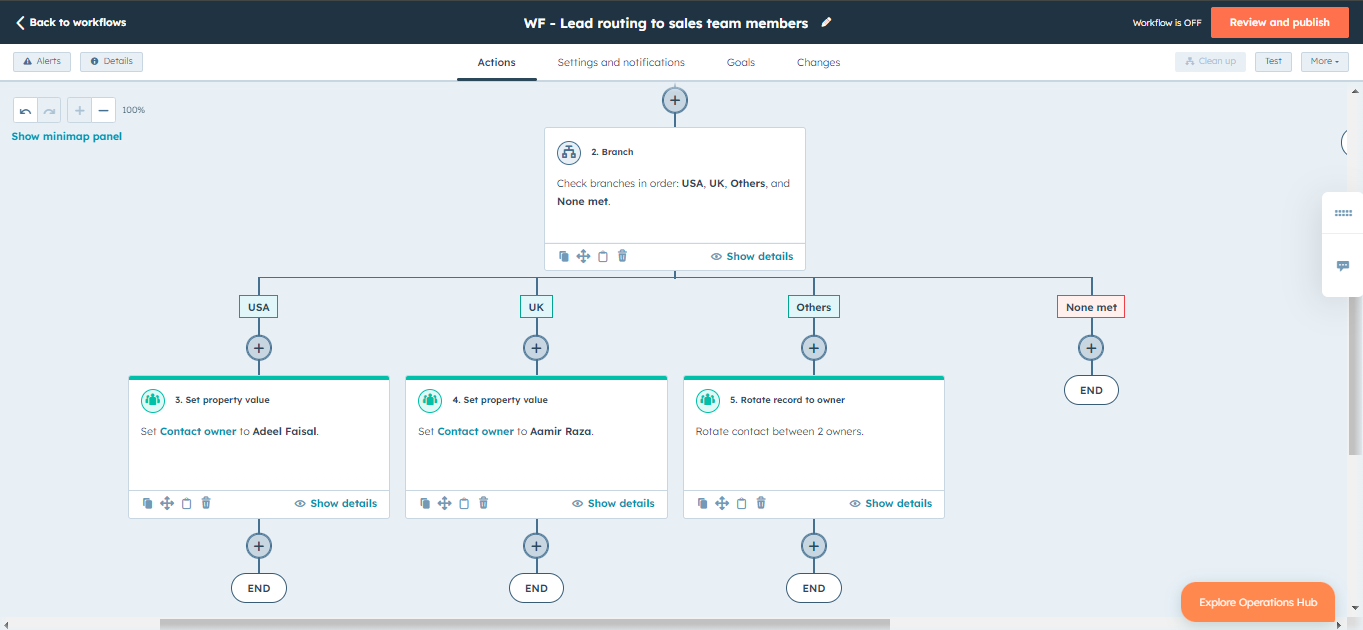Delete the Branch action with the trash icon
The width and height of the screenshot is (1363, 630).
622,256
